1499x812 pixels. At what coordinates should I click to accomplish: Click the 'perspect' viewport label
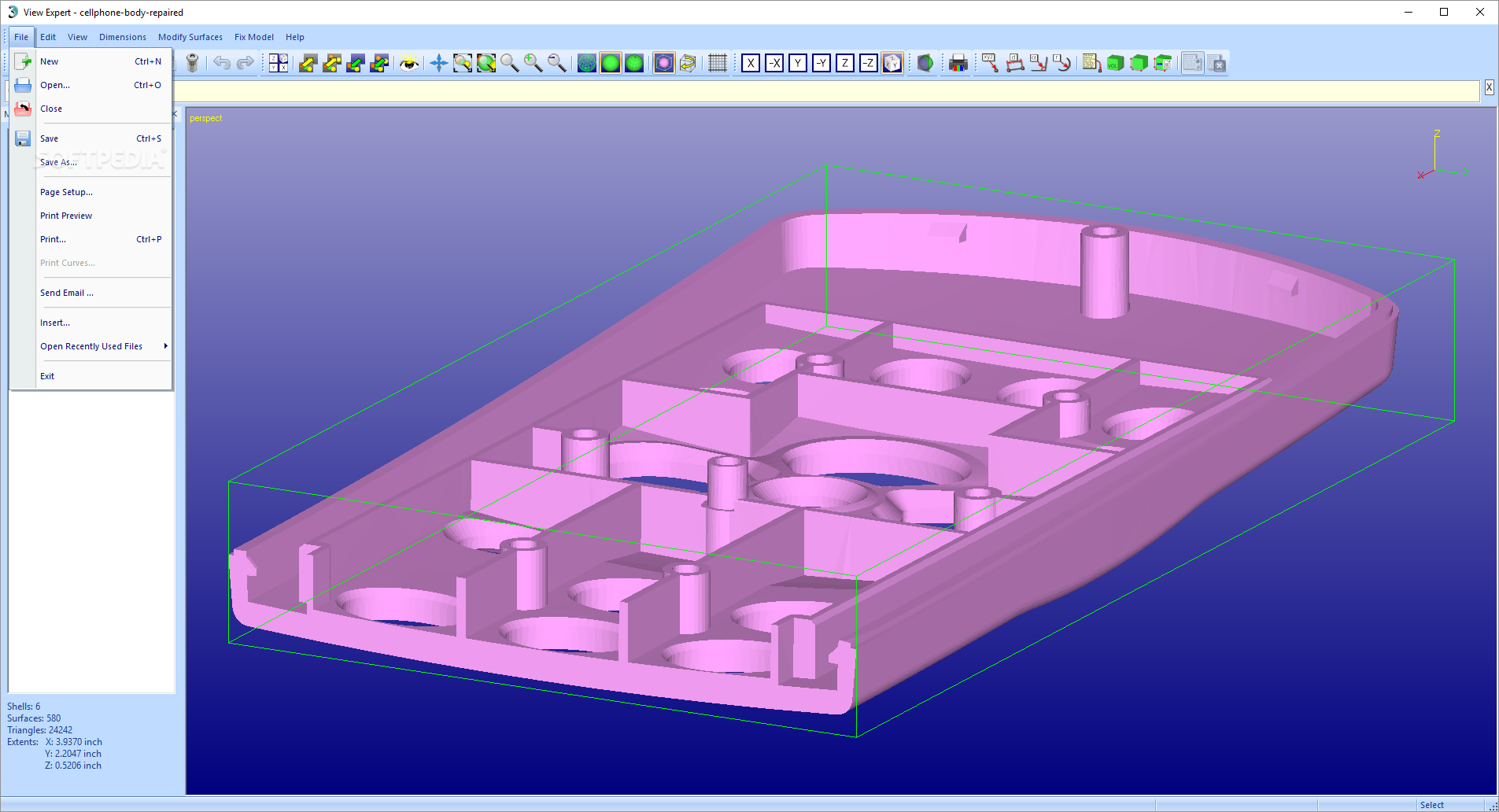(206, 118)
